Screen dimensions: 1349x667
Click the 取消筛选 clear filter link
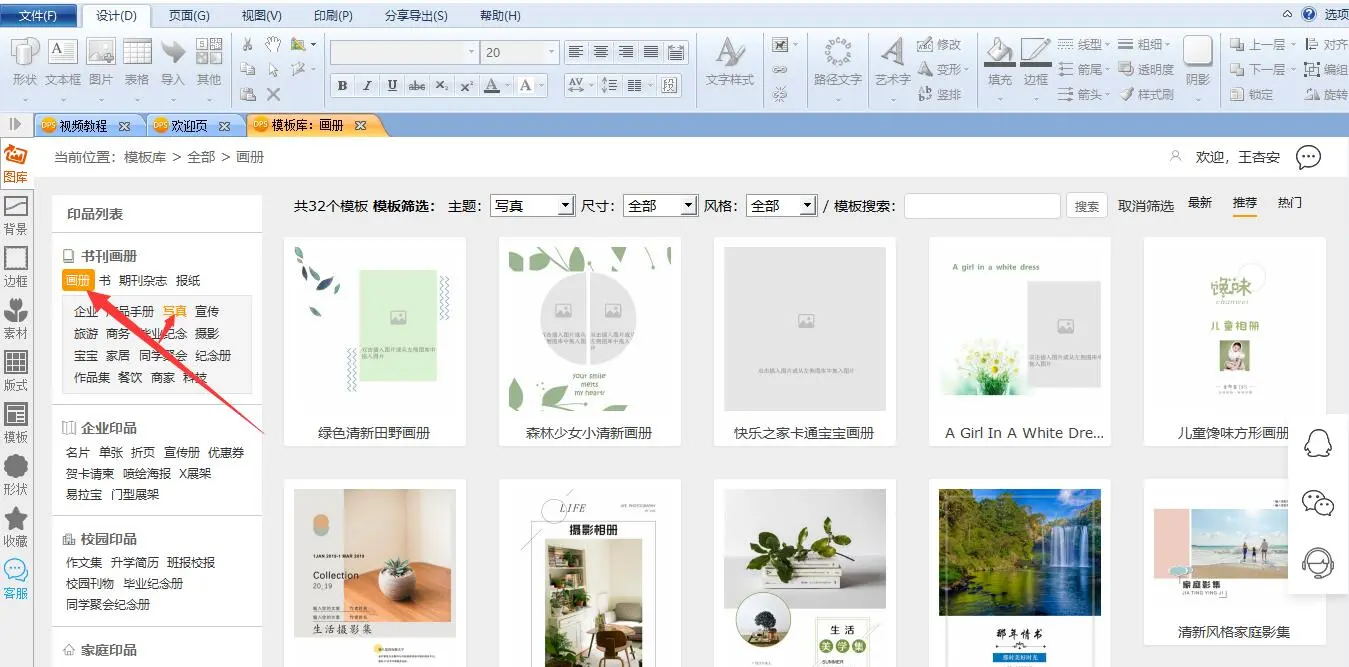tap(1145, 206)
